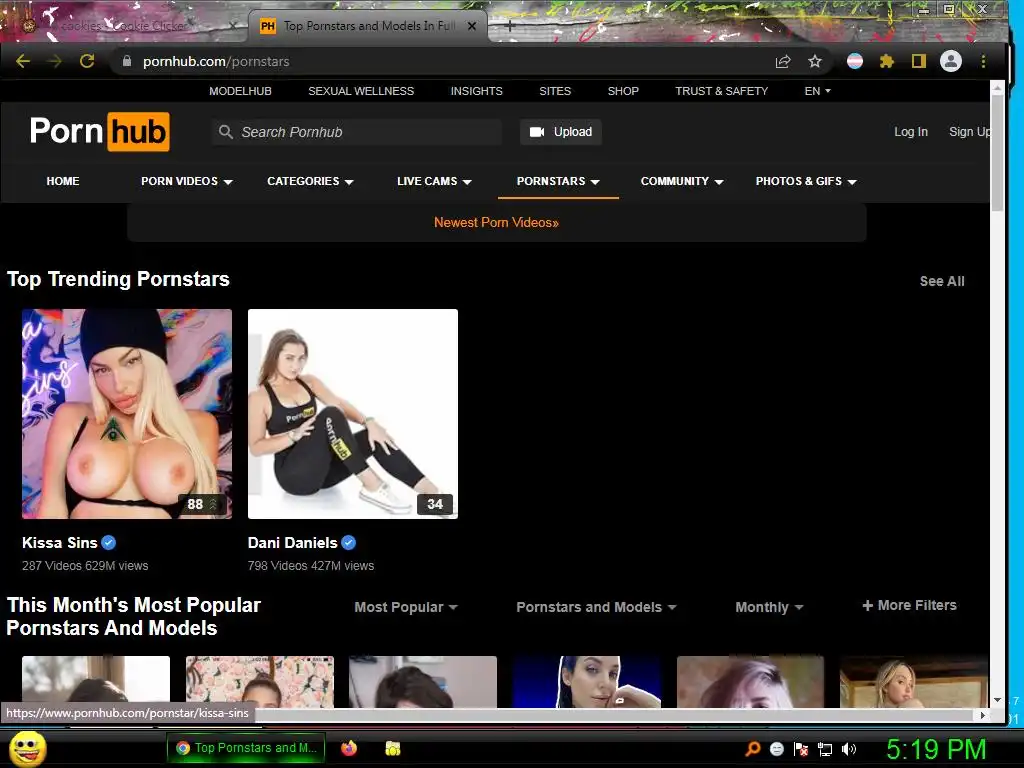Open the flag notification icon in tray

click(801, 749)
